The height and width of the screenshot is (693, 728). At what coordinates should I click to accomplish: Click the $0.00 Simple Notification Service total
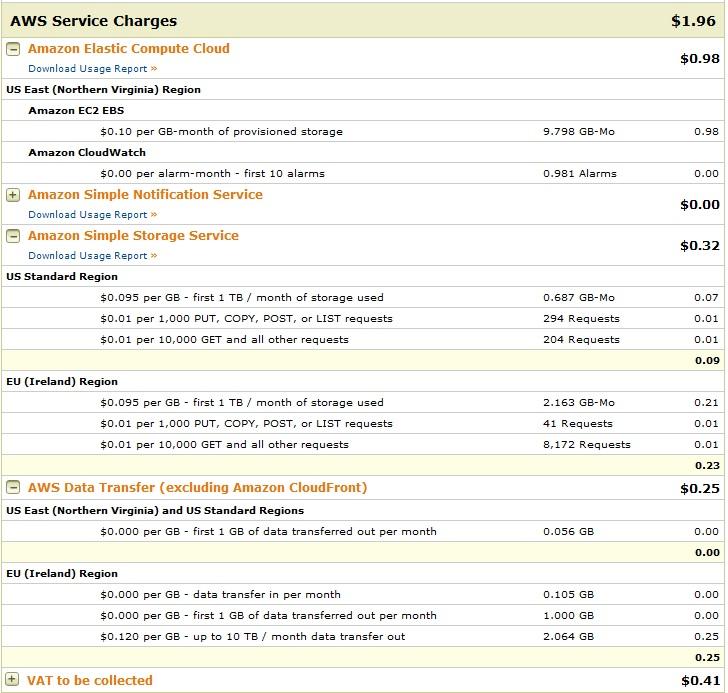click(700, 205)
